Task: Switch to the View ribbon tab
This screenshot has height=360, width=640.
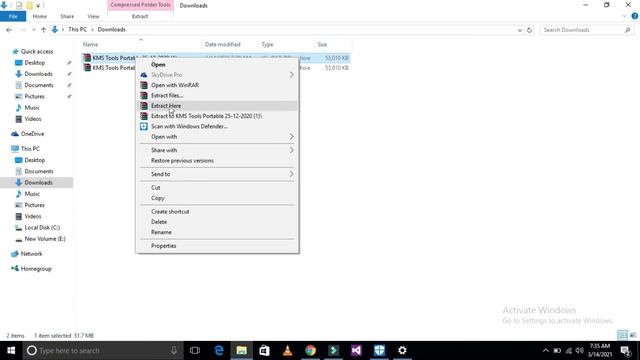Action: [93, 16]
